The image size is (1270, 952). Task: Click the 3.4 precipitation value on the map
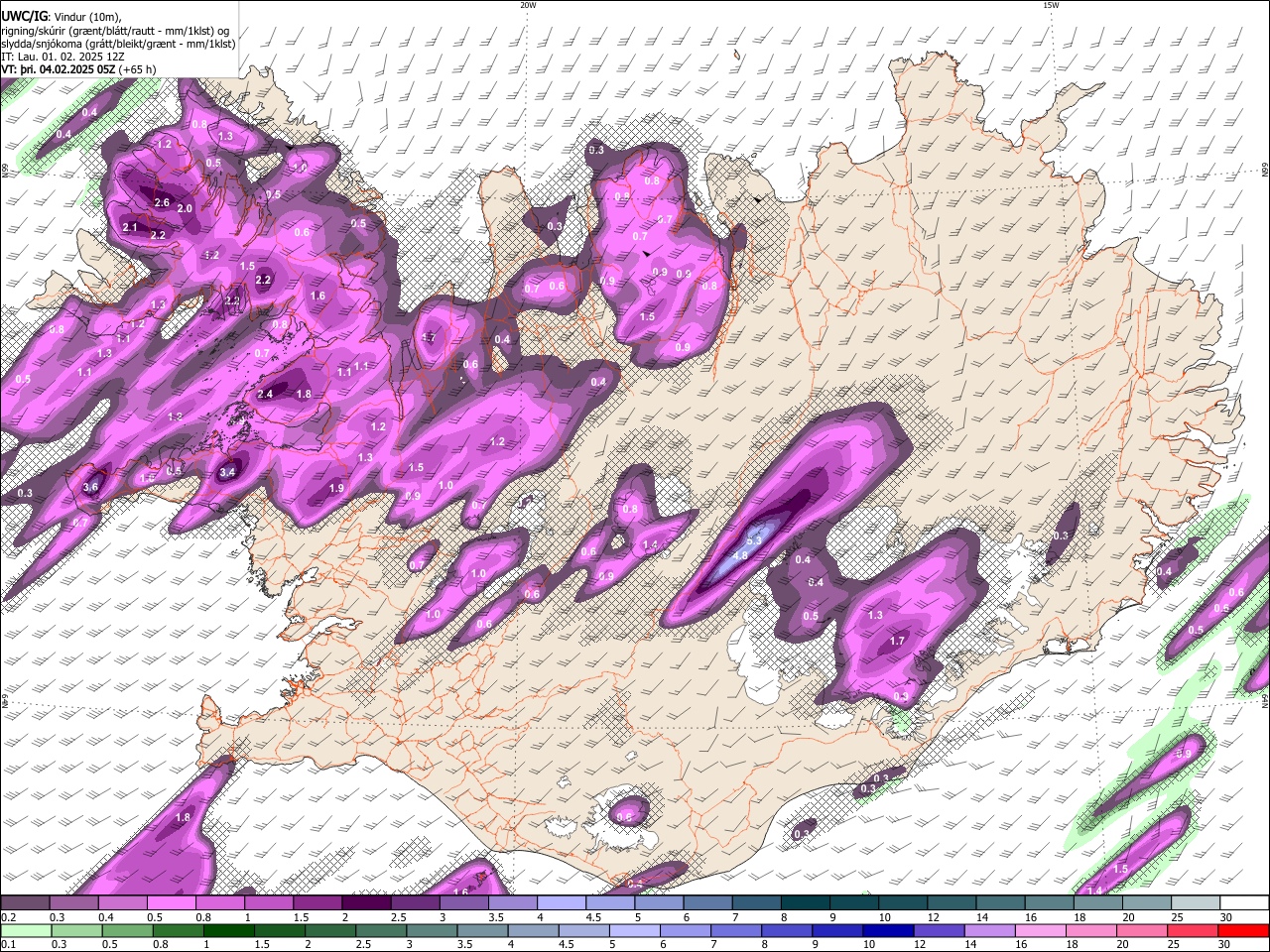coord(227,473)
